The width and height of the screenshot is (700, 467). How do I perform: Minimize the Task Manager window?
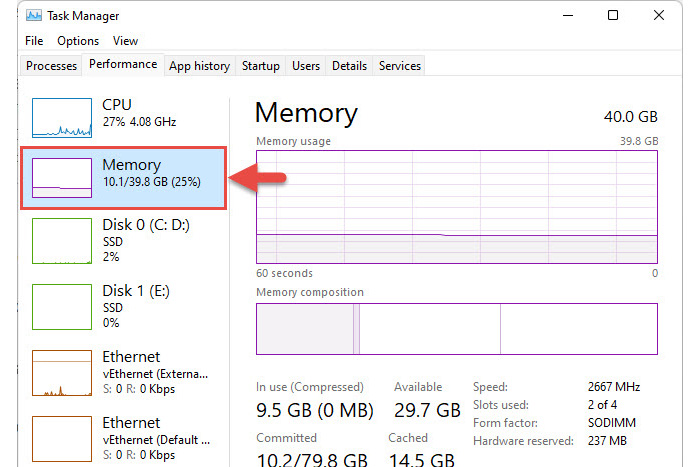568,16
